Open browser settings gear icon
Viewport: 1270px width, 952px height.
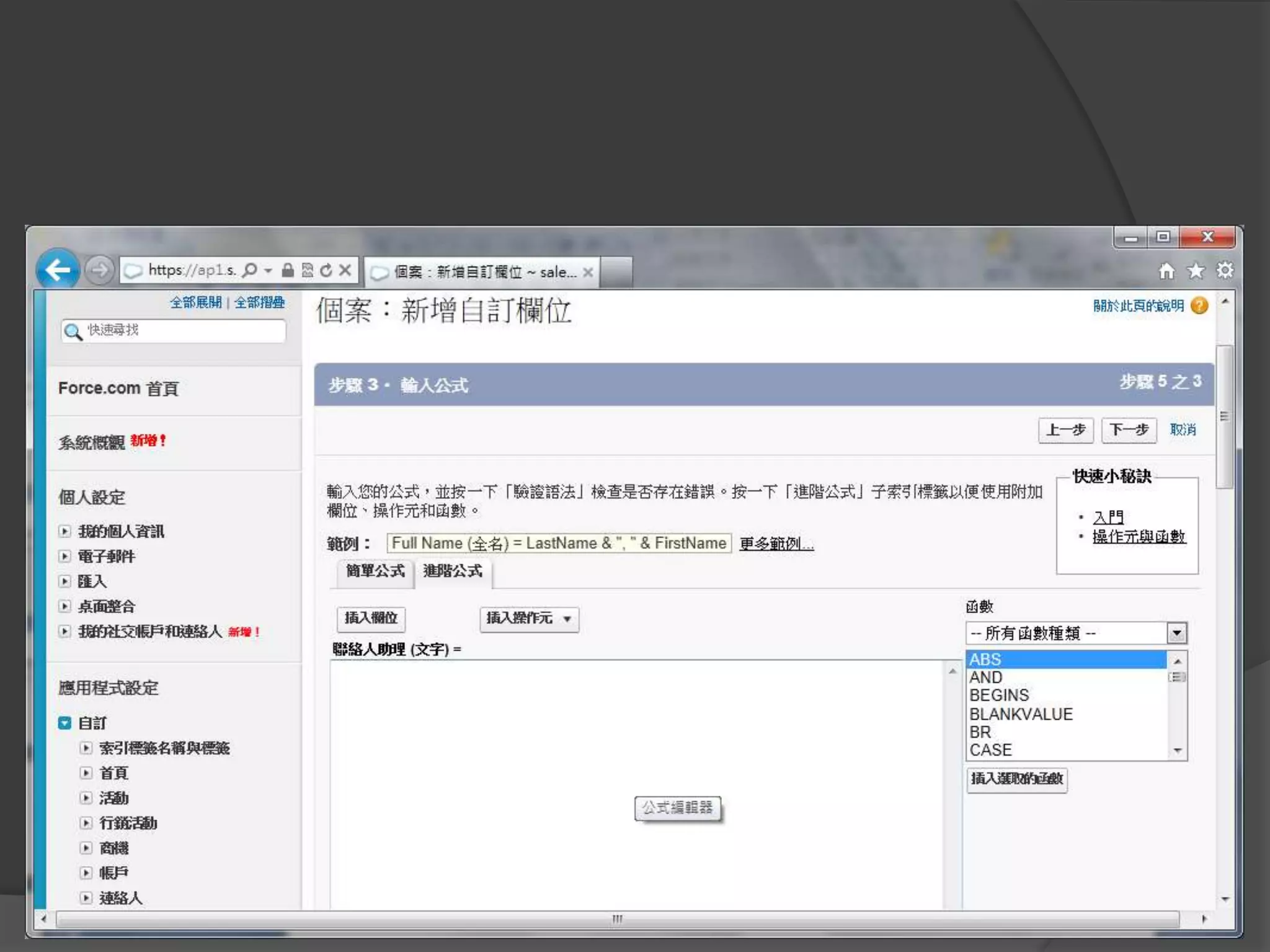tap(1225, 271)
